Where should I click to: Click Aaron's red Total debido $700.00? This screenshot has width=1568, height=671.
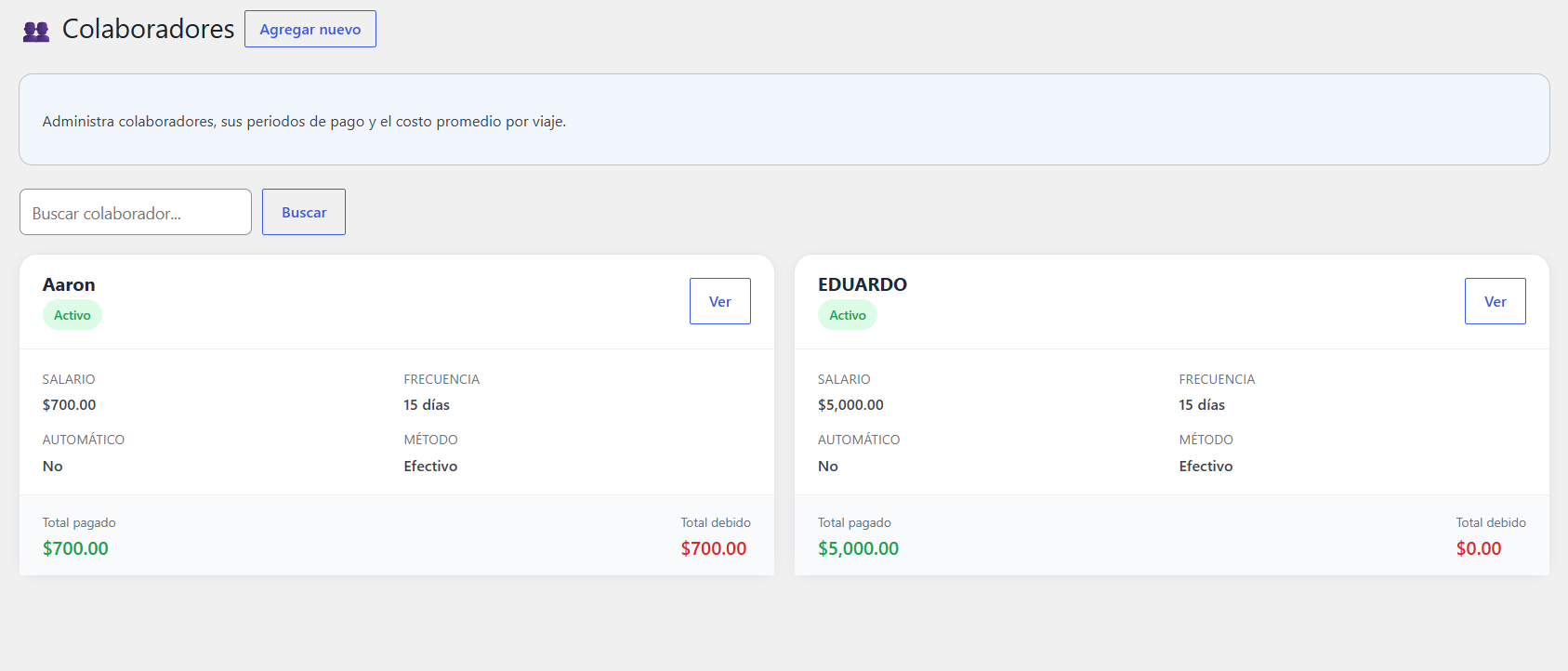pyautogui.click(x=714, y=548)
